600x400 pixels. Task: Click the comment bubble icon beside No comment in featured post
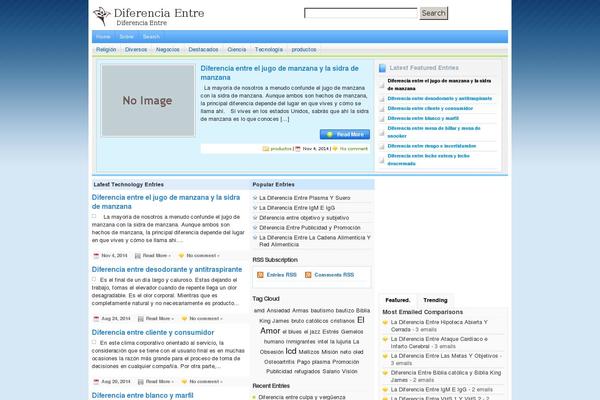point(335,149)
